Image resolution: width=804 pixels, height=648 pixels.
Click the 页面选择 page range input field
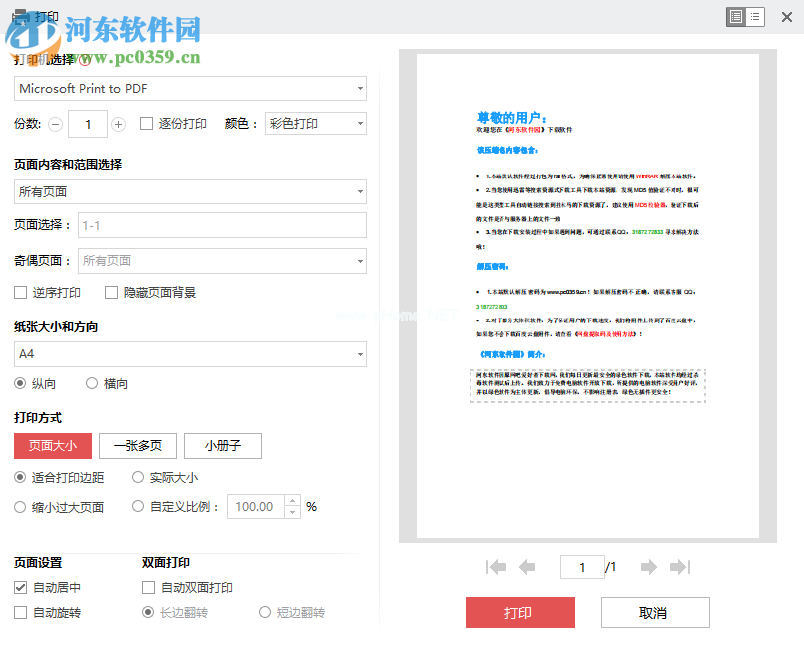pyautogui.click(x=220, y=224)
